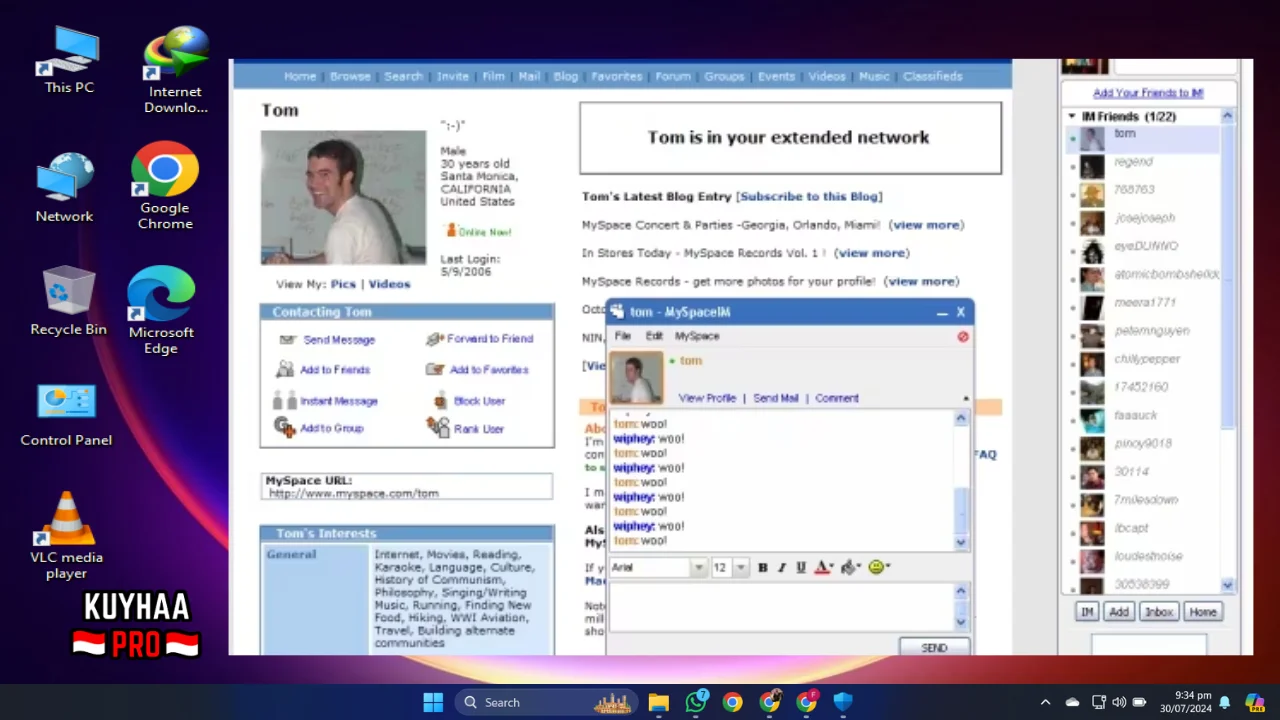Image resolution: width=1280 pixels, height=720 pixels.
Task: Open File Explorer from the taskbar
Action: click(x=658, y=702)
